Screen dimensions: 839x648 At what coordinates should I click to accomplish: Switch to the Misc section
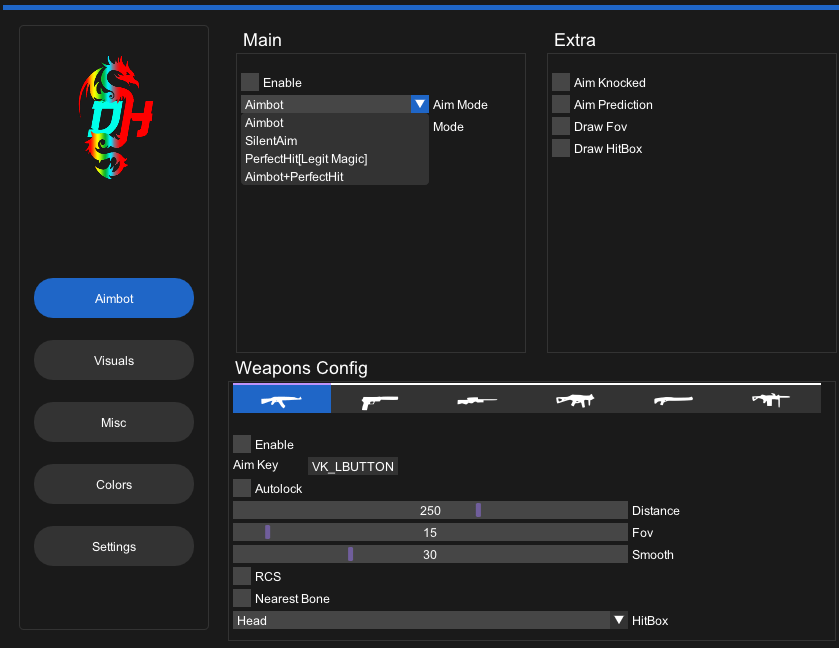pyautogui.click(x=114, y=422)
